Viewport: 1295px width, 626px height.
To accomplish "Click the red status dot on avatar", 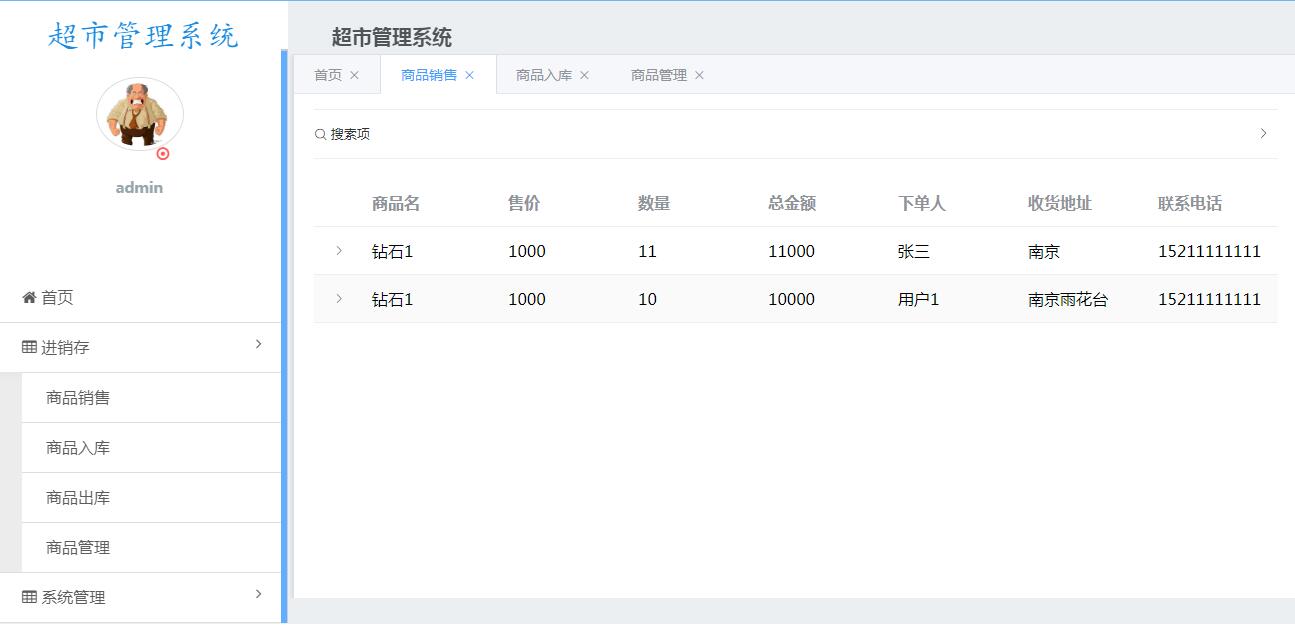I will pyautogui.click(x=163, y=153).
